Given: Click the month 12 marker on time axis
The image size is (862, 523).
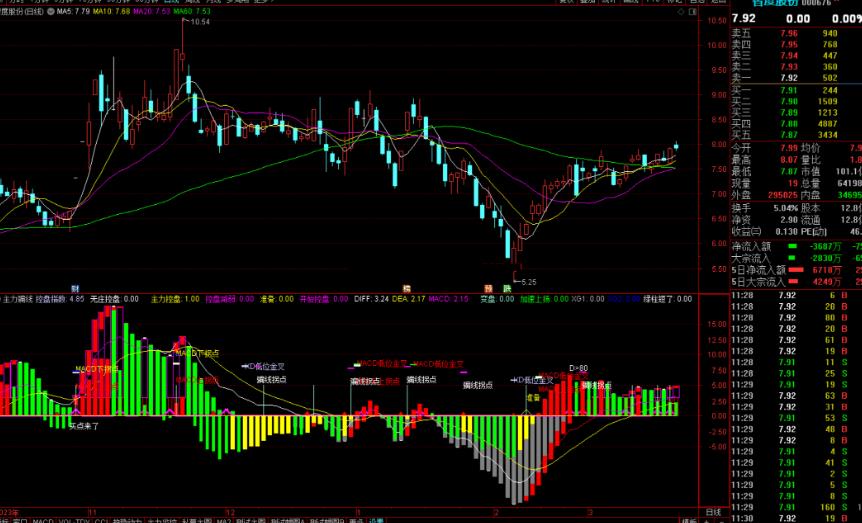Looking at the screenshot, I should [x=230, y=511].
